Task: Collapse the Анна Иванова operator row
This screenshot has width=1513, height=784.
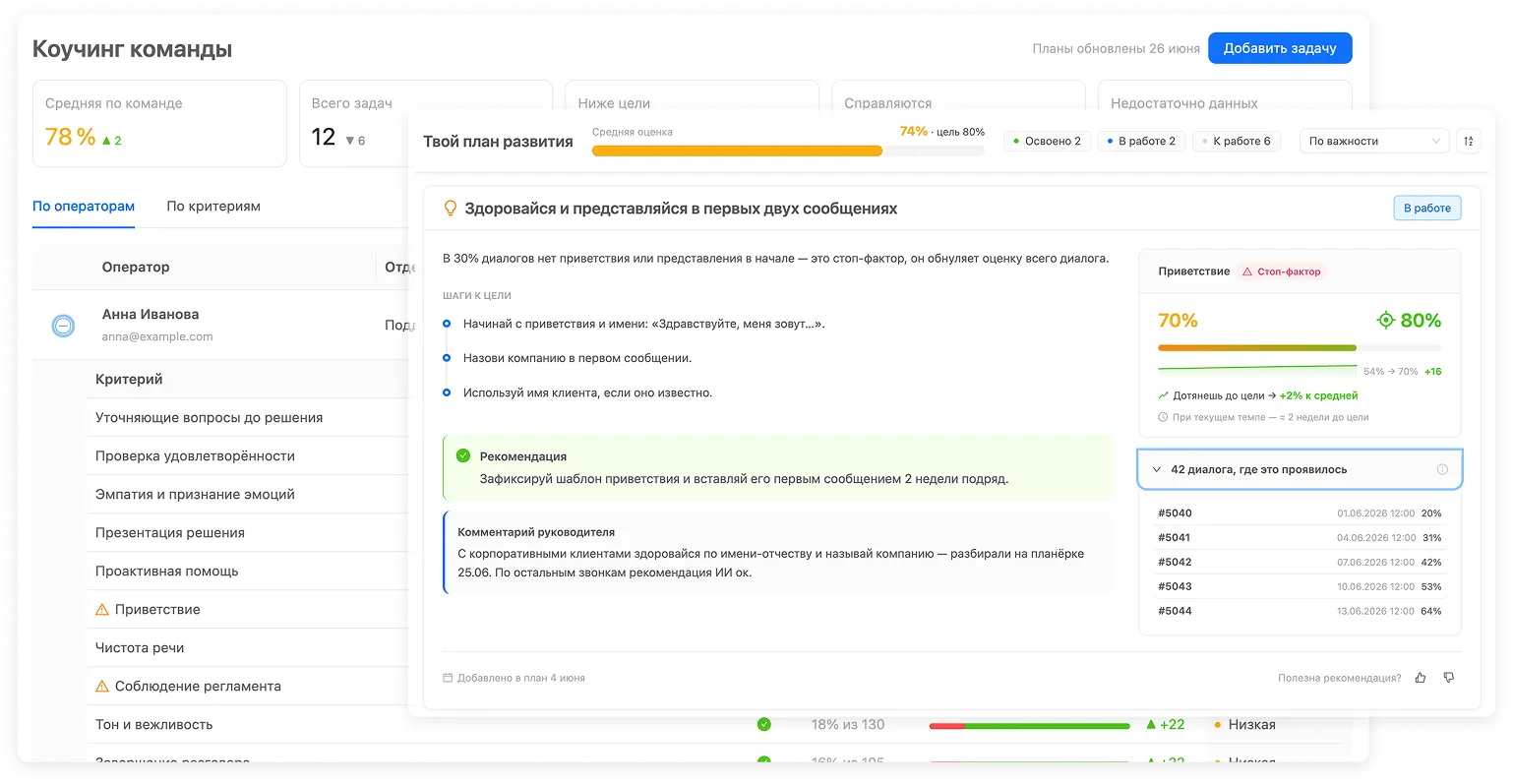Action: tap(63, 326)
